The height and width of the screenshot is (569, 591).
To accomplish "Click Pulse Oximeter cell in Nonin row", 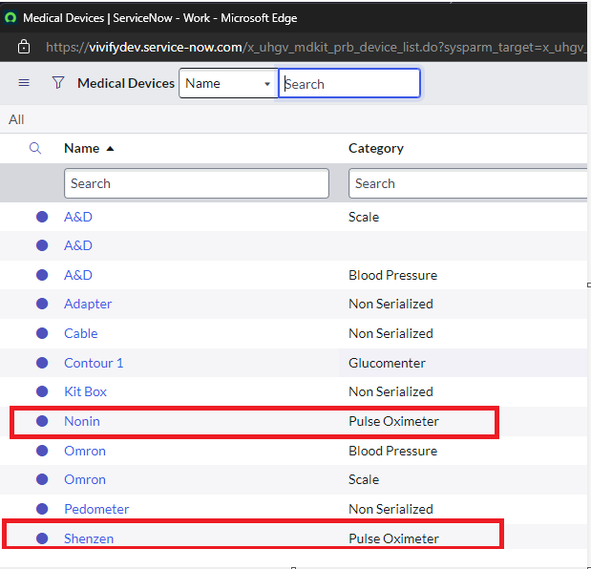I will pos(393,421).
